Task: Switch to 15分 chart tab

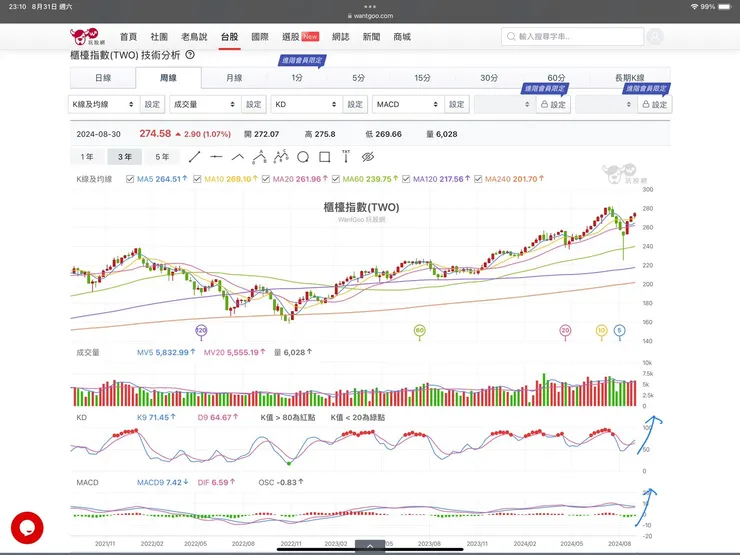Action: click(x=422, y=78)
